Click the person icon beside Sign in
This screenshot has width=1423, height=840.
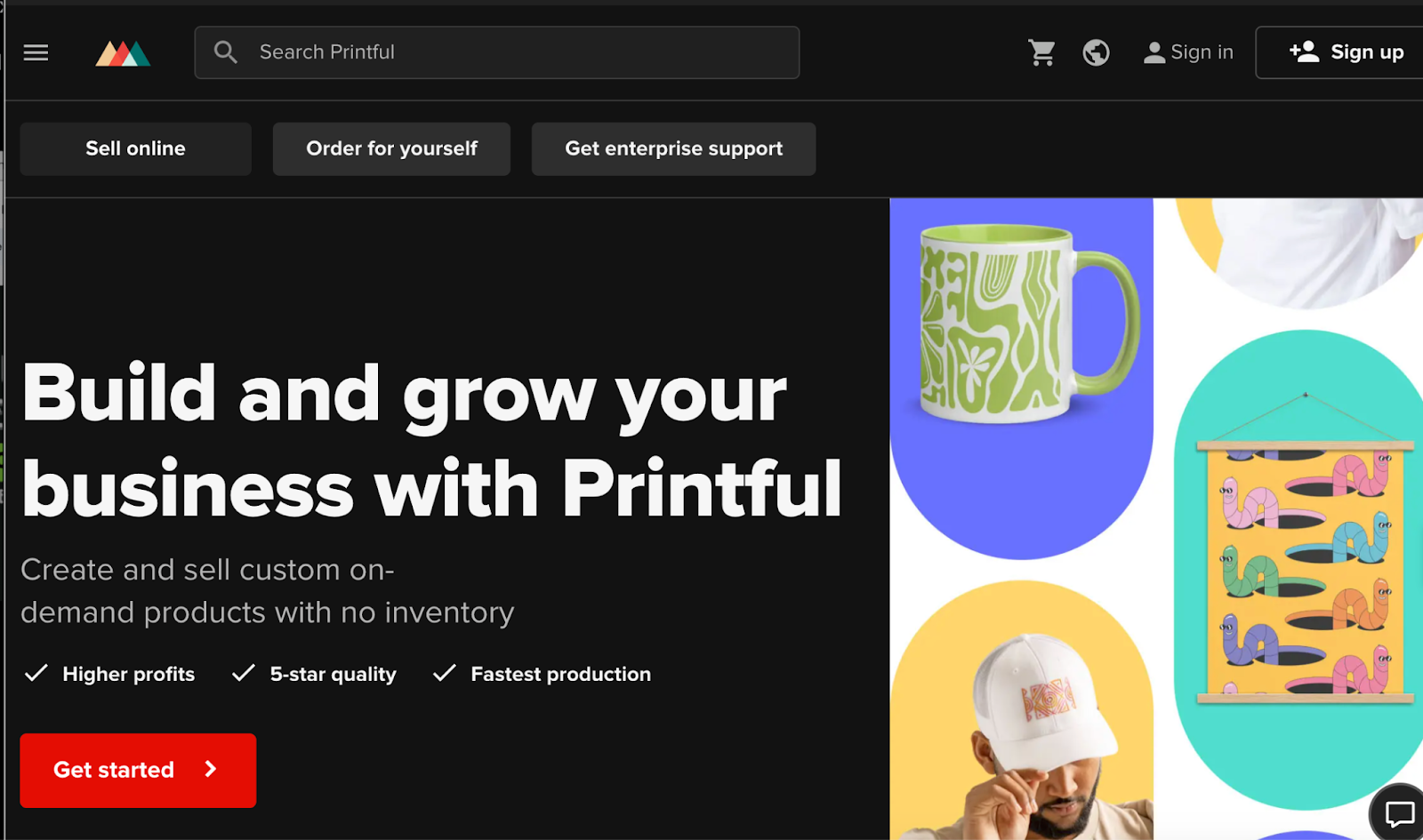pos(1154,52)
